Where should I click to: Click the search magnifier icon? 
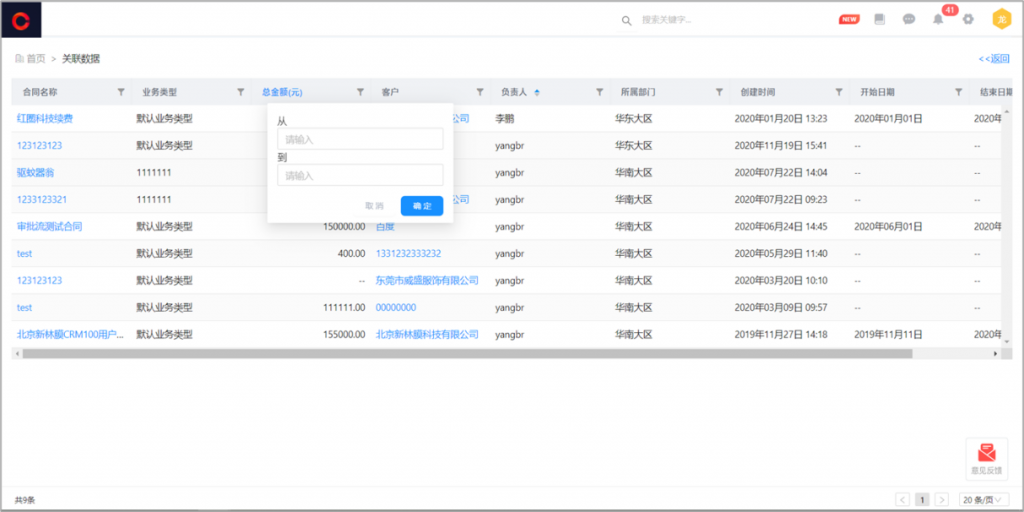tap(627, 20)
